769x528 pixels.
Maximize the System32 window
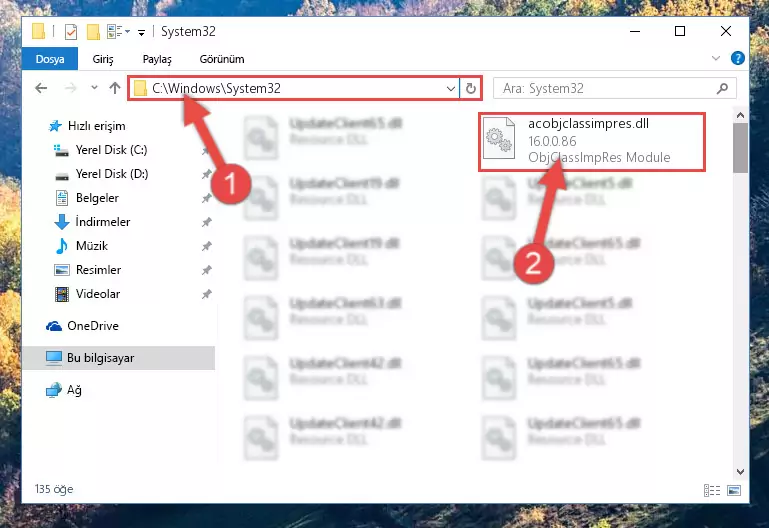(680, 31)
